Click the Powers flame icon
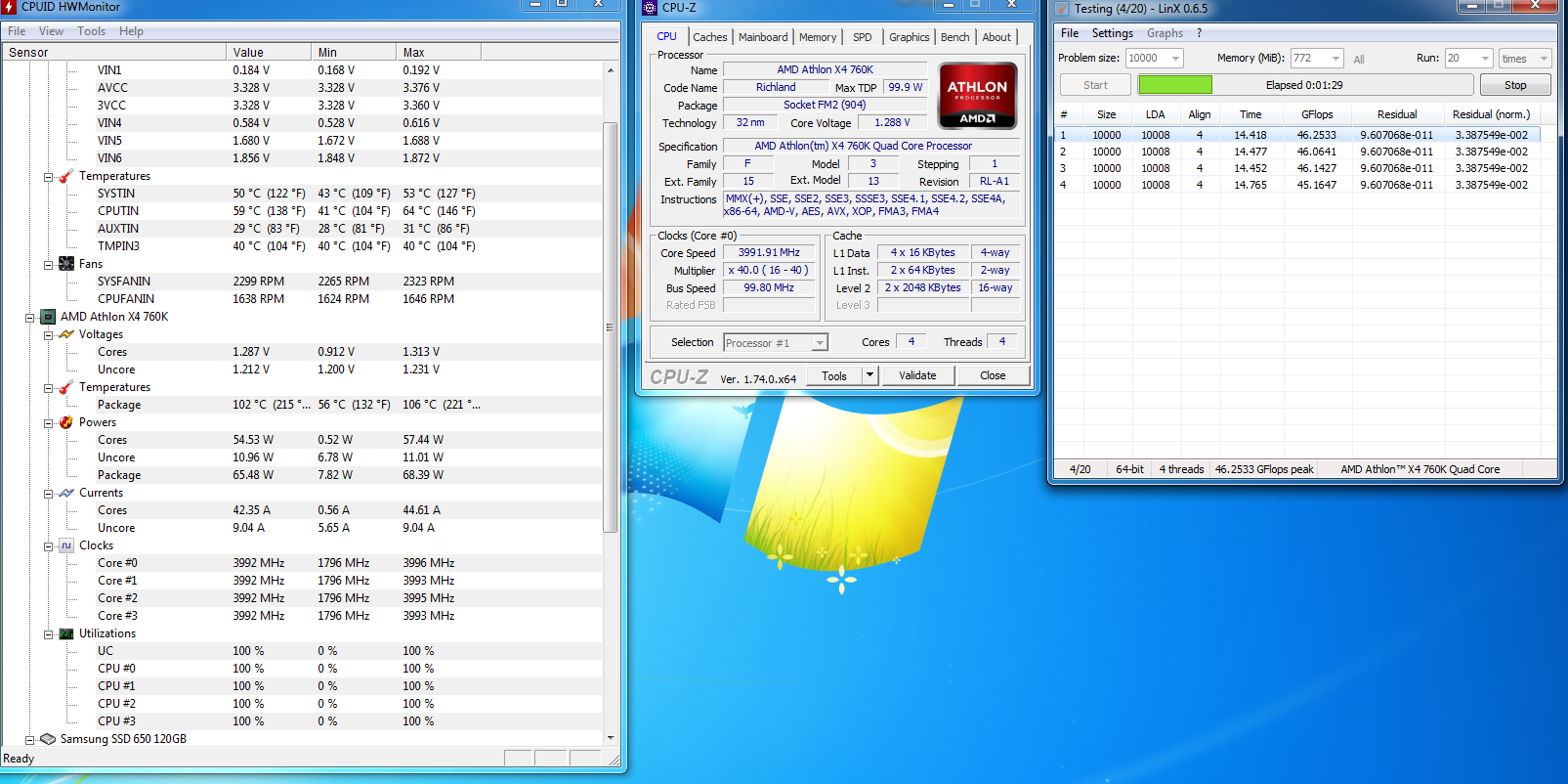 (x=66, y=422)
